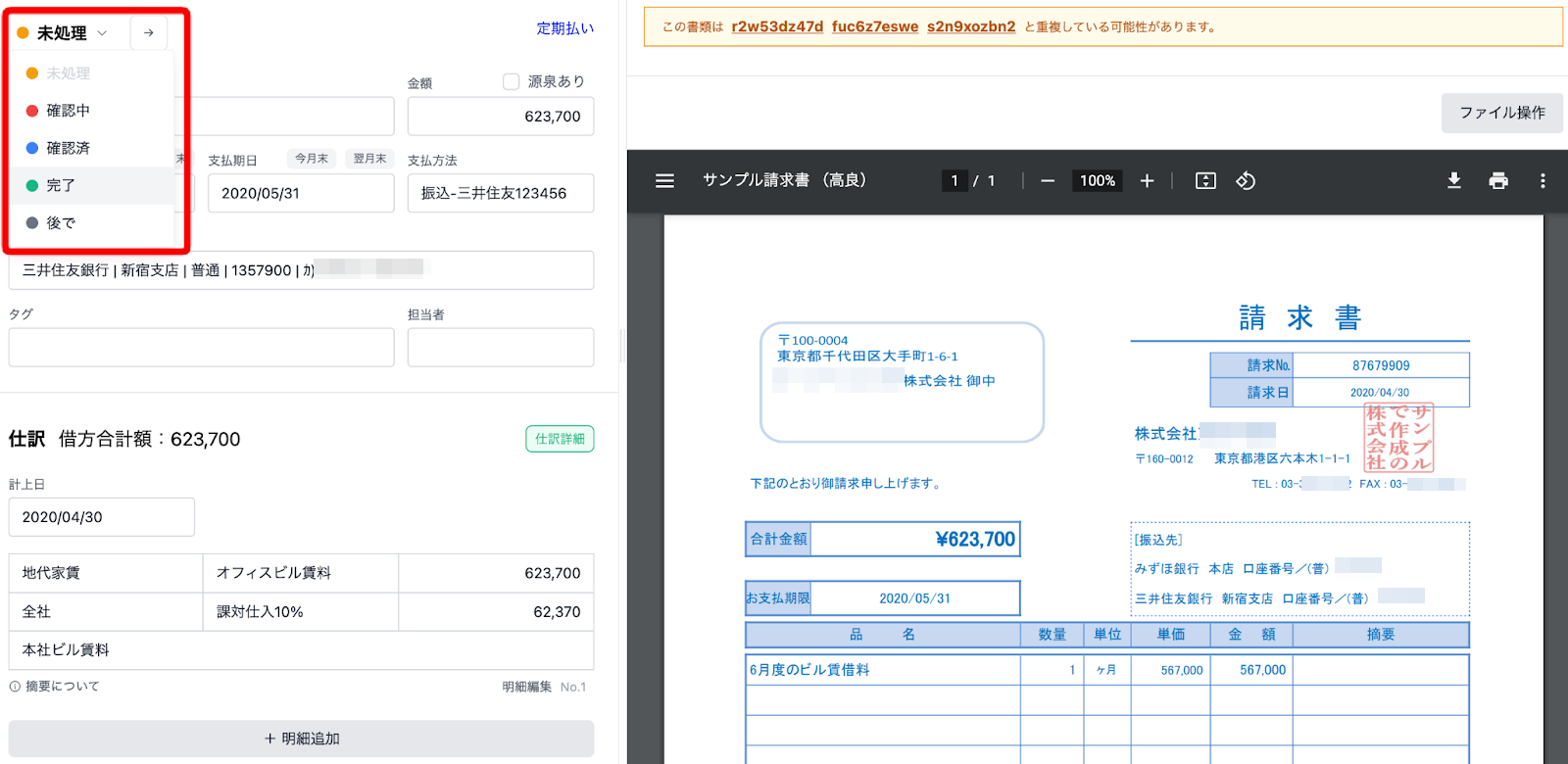The height and width of the screenshot is (764, 1568).
Task: Click the empty タグ field
Action: [201, 348]
